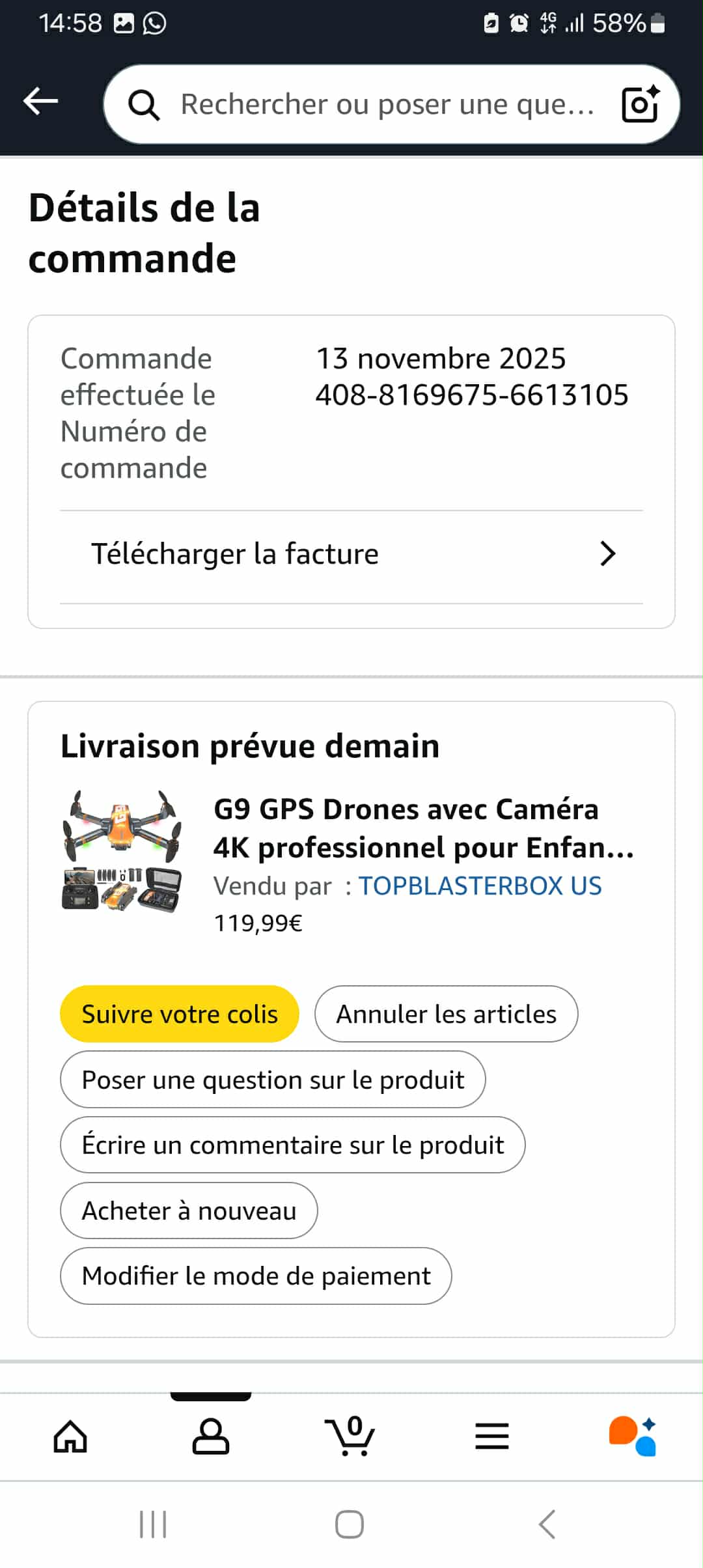Open the TOPBLASTERBOX US seller link

tap(480, 886)
